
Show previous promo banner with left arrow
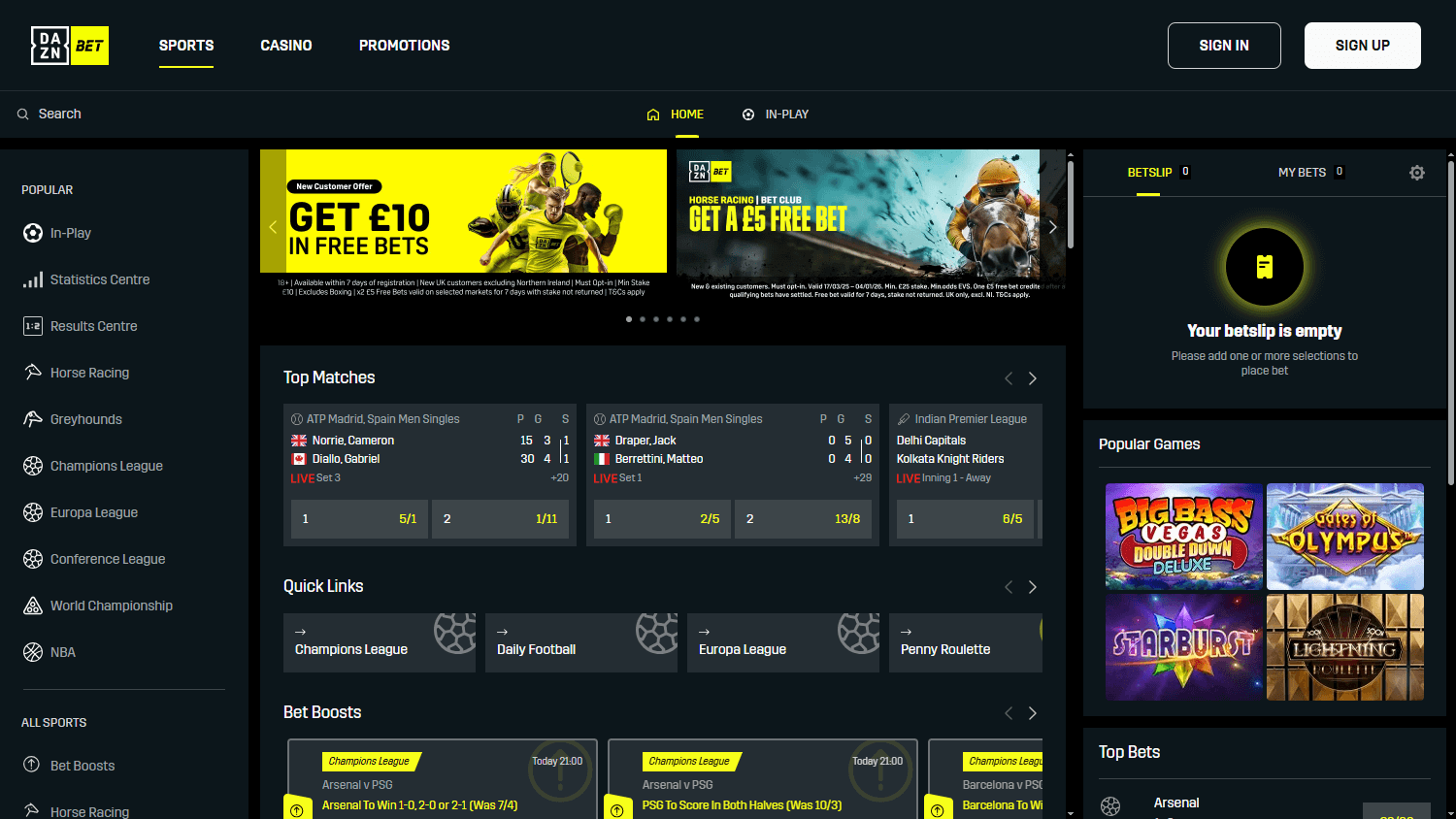pos(273,227)
